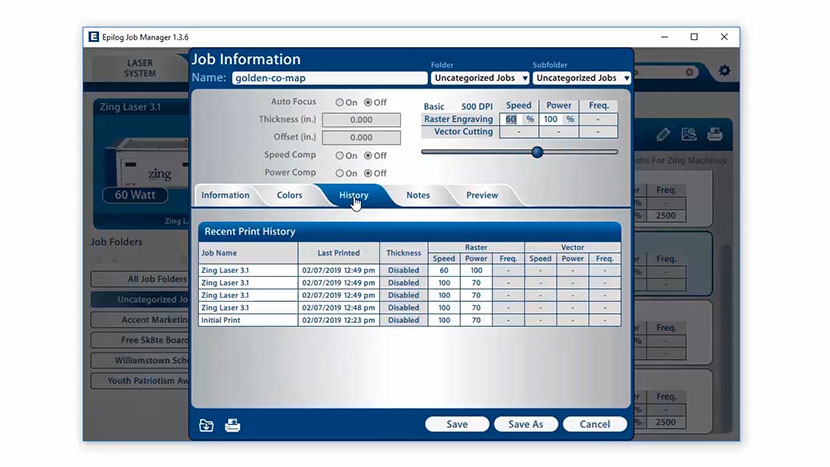Switch to the Colors tab
This screenshot has width=830, height=467.
(x=289, y=195)
